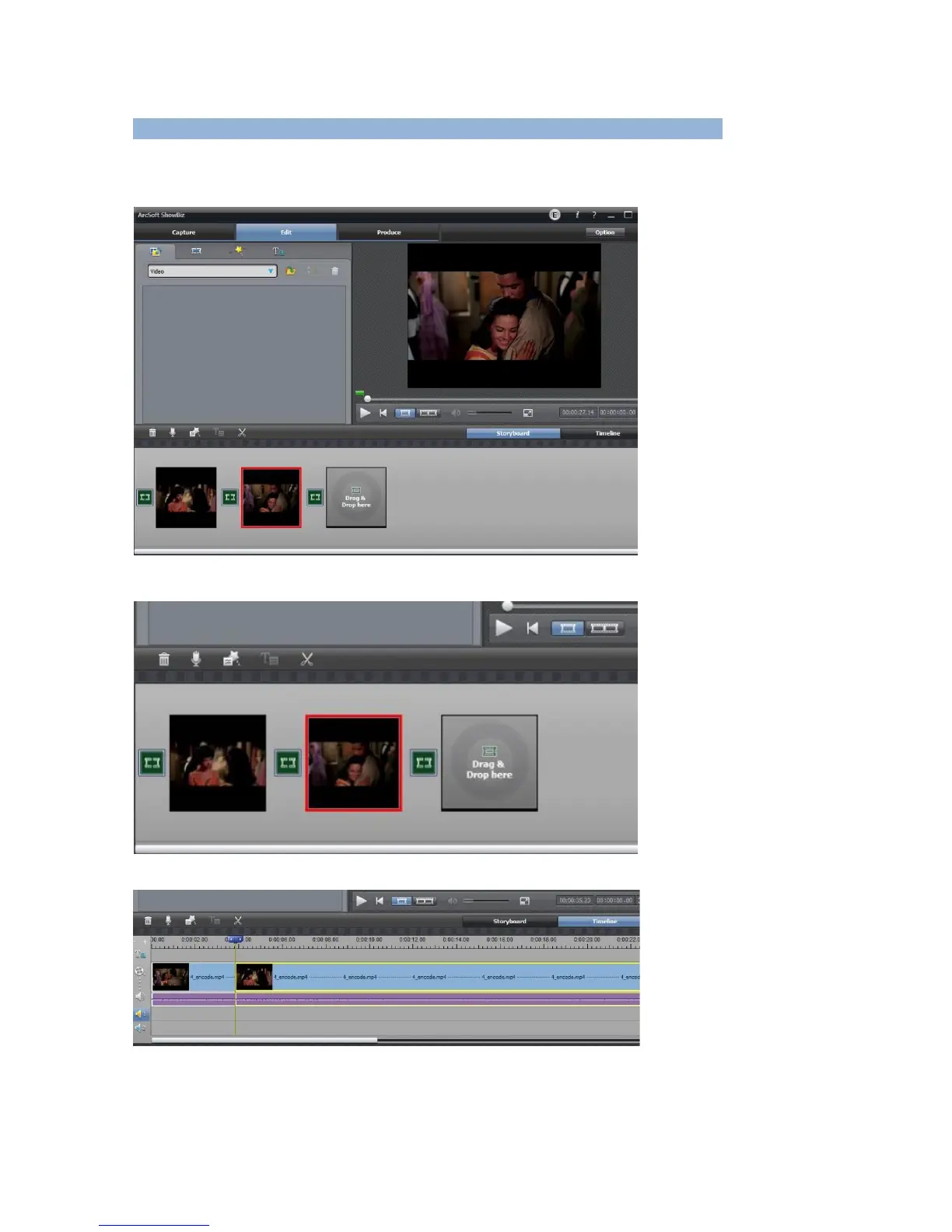Select Storyboard tab in timeline-view screenshot
The width and height of the screenshot is (952, 1232).
click(509, 921)
